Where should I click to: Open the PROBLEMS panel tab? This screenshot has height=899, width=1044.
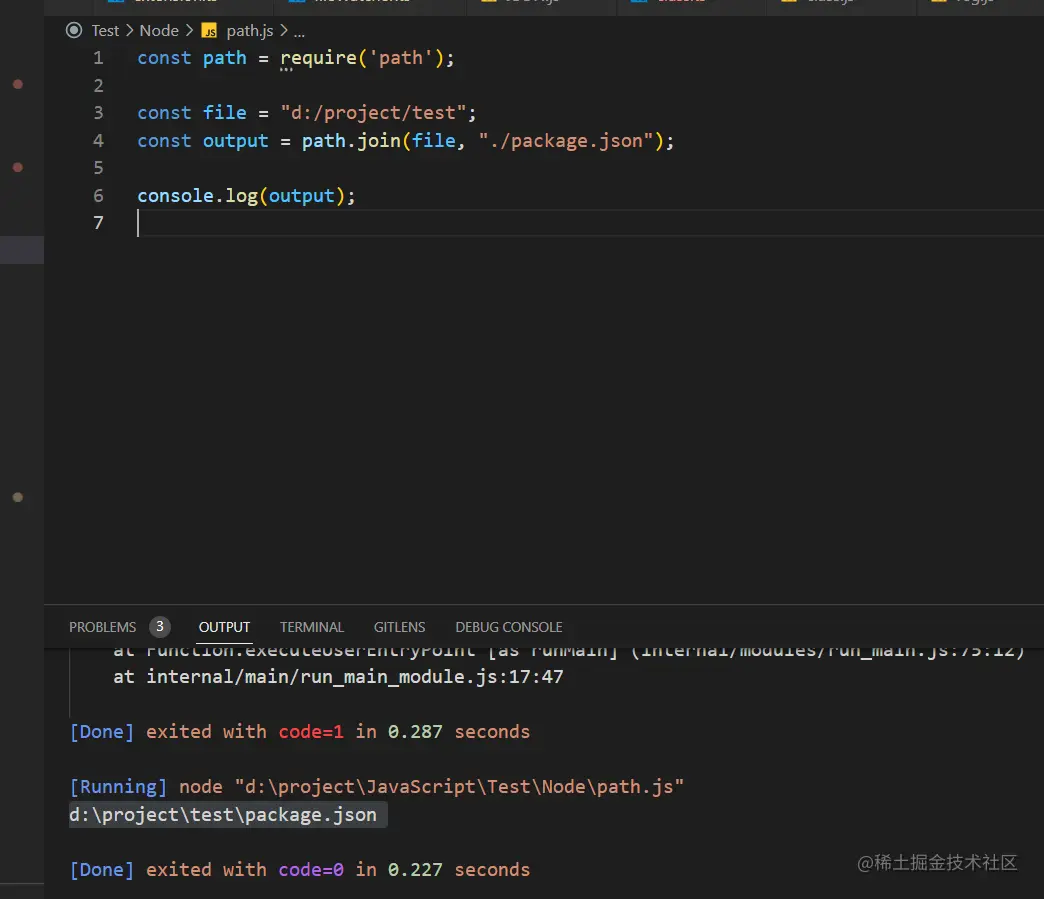102,627
